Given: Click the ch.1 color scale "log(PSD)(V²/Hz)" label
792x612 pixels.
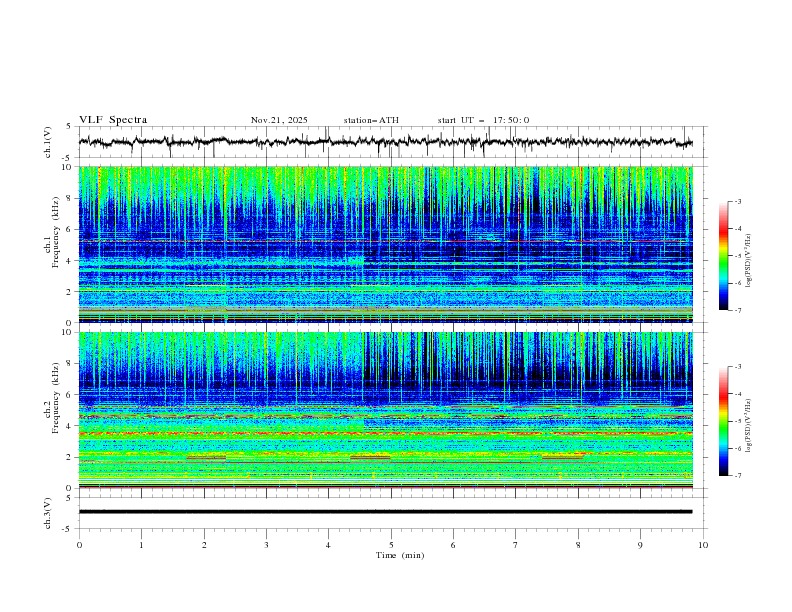Looking at the screenshot, I should click(x=748, y=260).
